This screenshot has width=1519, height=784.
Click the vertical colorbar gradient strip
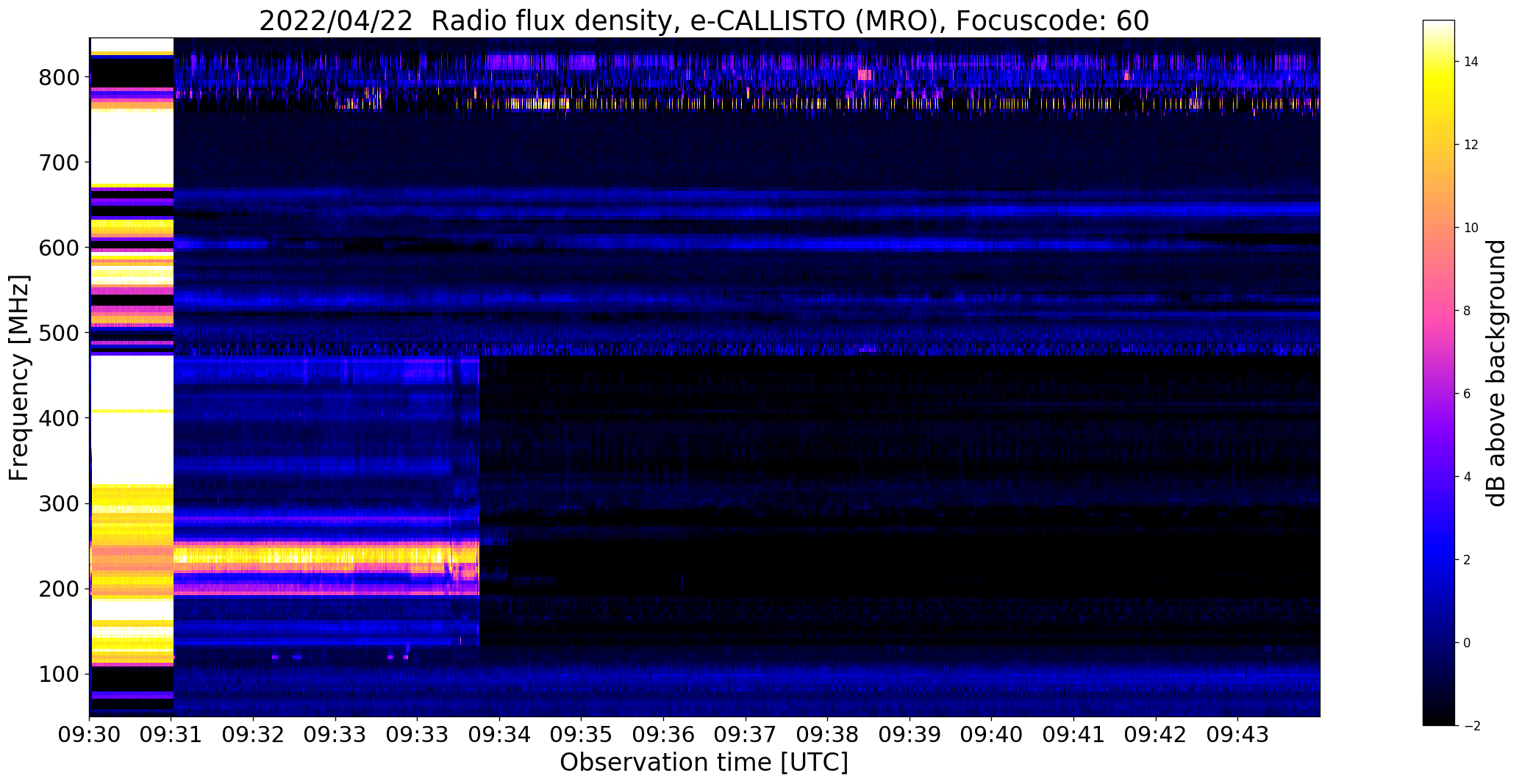[x=1439, y=373]
